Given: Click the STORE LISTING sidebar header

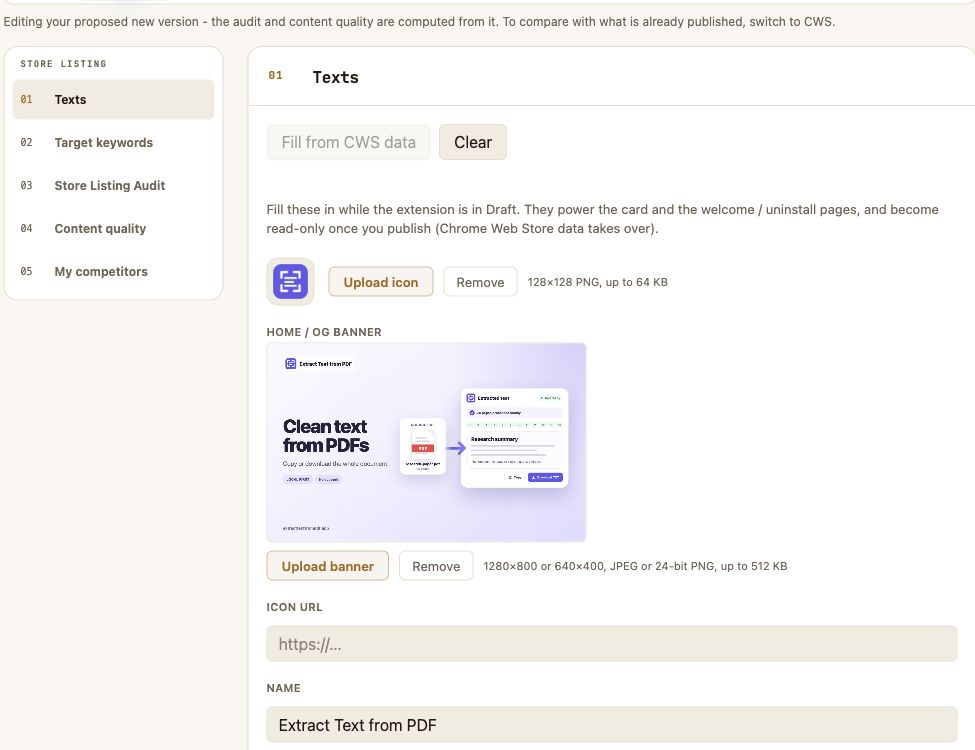Looking at the screenshot, I should [x=63, y=63].
